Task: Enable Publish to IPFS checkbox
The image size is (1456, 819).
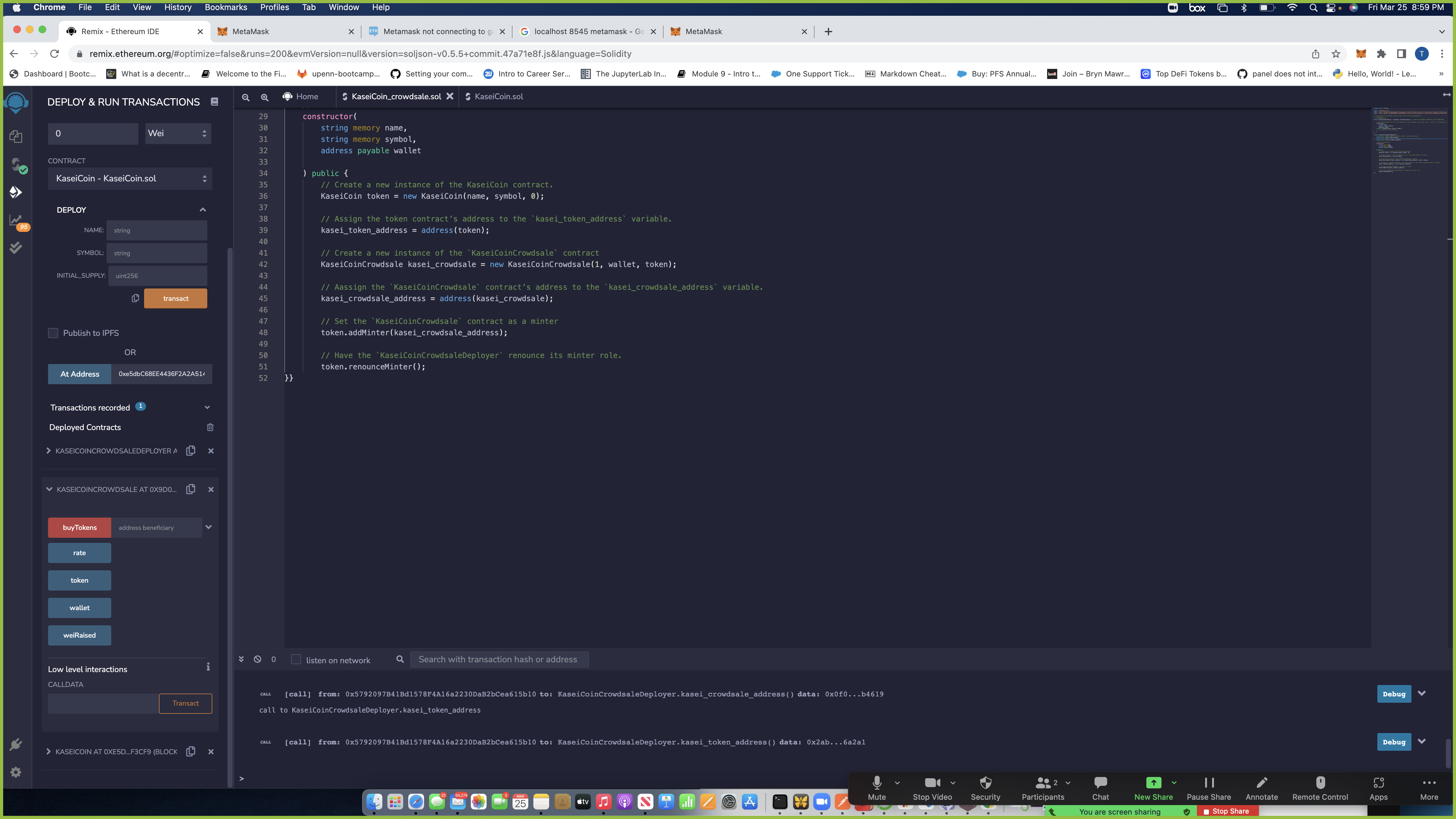Action: point(53,333)
